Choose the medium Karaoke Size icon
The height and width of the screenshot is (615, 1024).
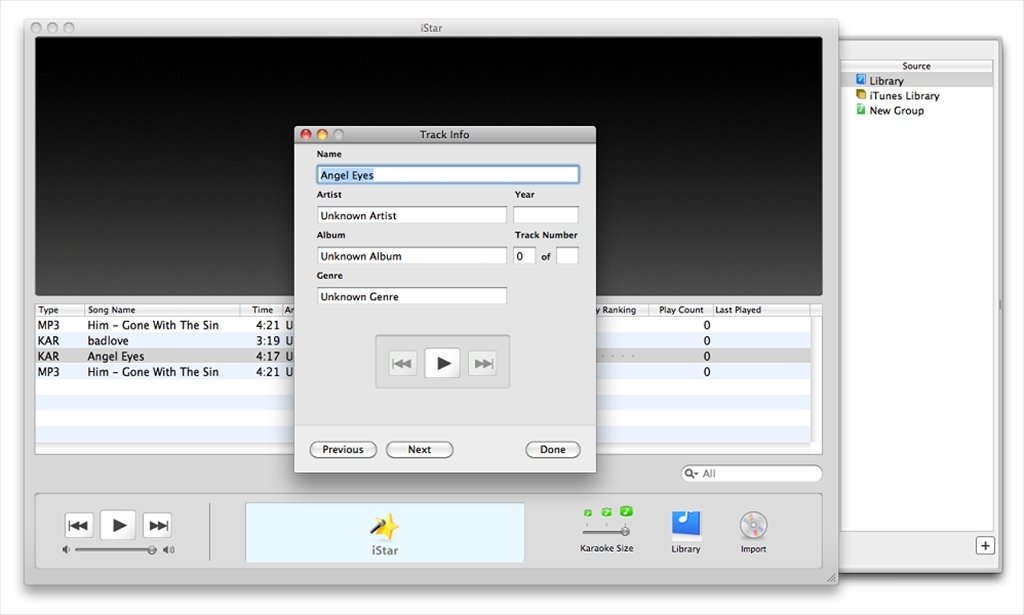coord(606,512)
